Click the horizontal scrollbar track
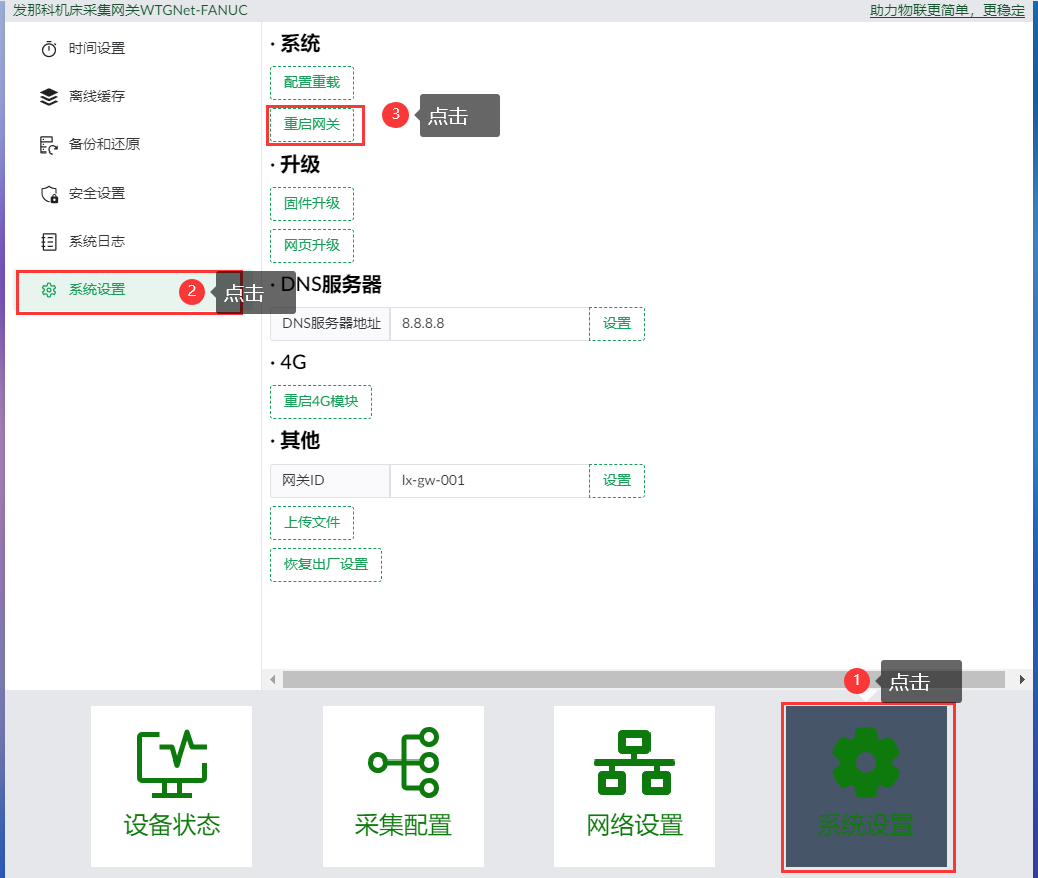The image size is (1038, 878). [643, 679]
